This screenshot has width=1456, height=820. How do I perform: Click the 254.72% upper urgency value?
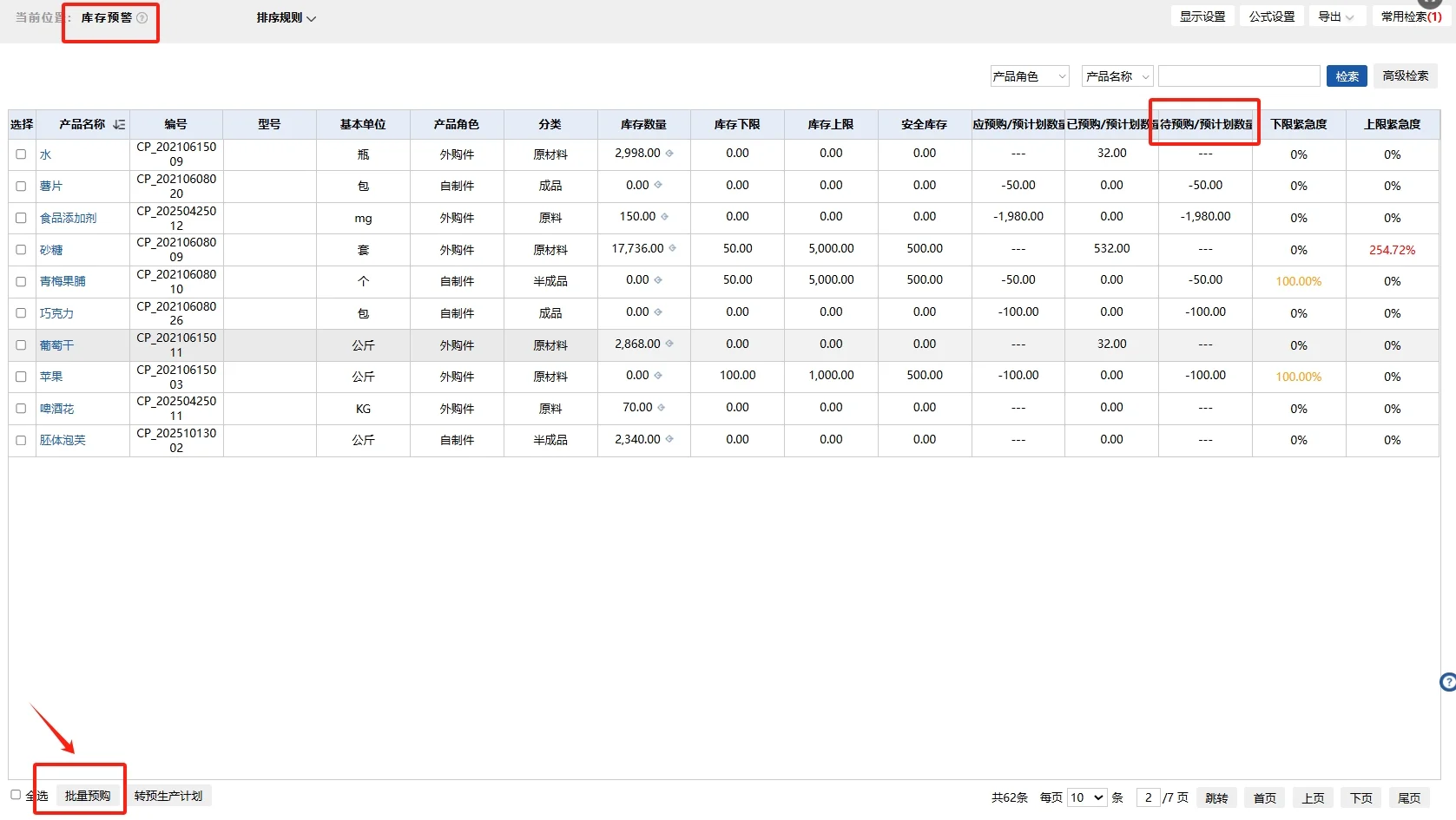pos(1393,250)
